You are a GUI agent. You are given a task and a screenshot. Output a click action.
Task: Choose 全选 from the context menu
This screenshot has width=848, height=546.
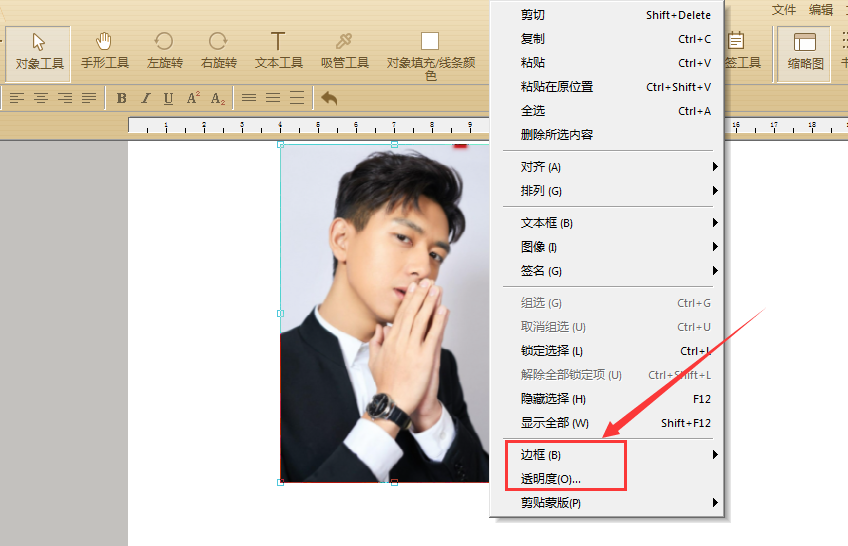607,111
